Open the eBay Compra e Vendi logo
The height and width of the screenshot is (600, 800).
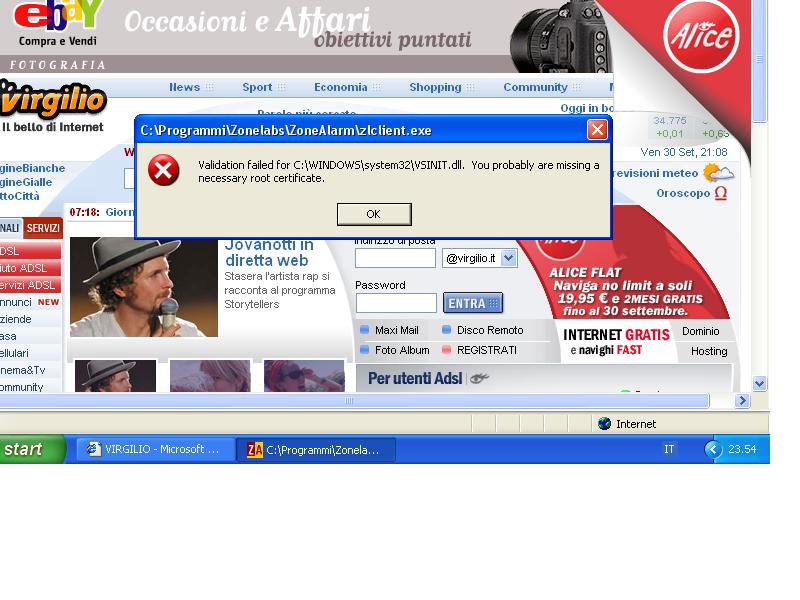tap(57, 23)
